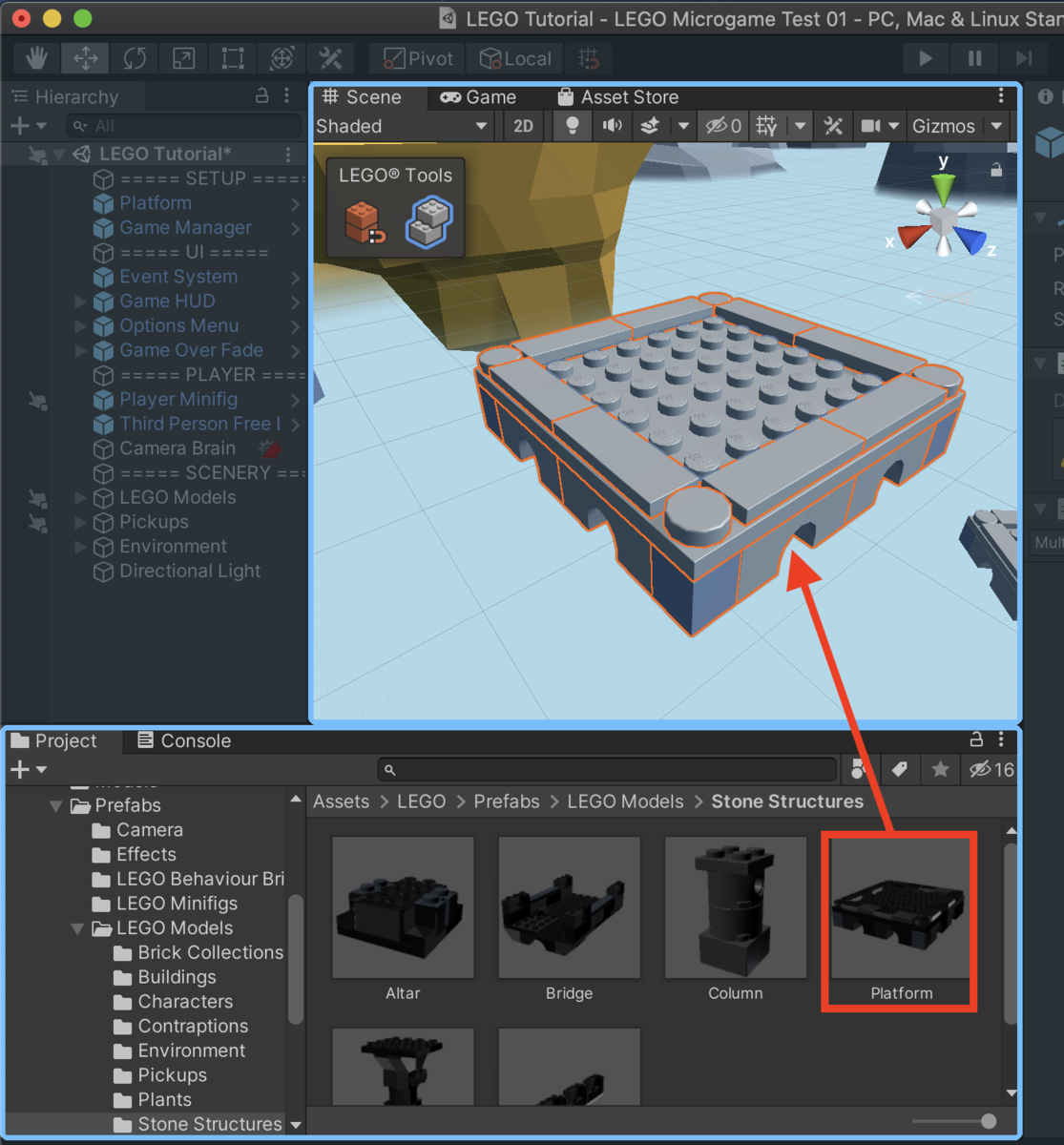Open LEGO Models in the breadcrumb path
The width and height of the screenshot is (1064, 1145).
pyautogui.click(x=625, y=801)
